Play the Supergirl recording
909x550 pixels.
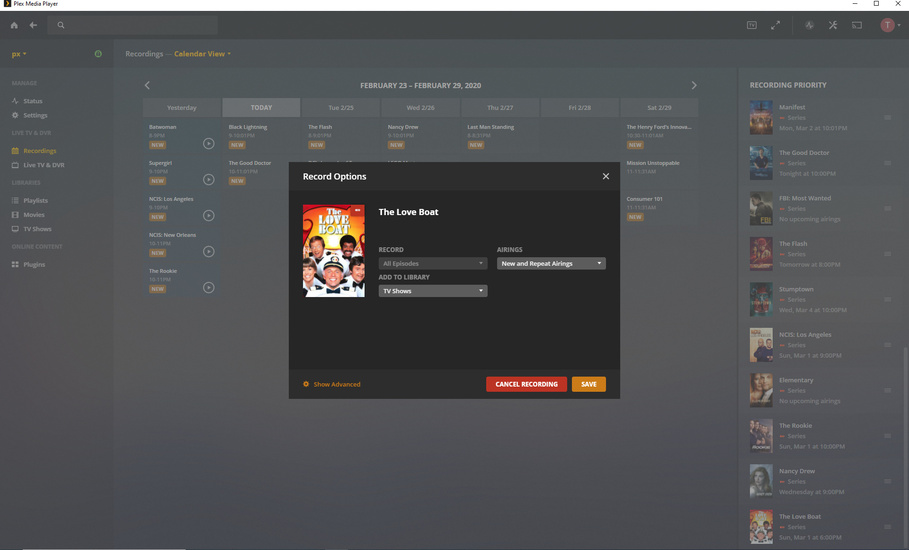pos(209,180)
